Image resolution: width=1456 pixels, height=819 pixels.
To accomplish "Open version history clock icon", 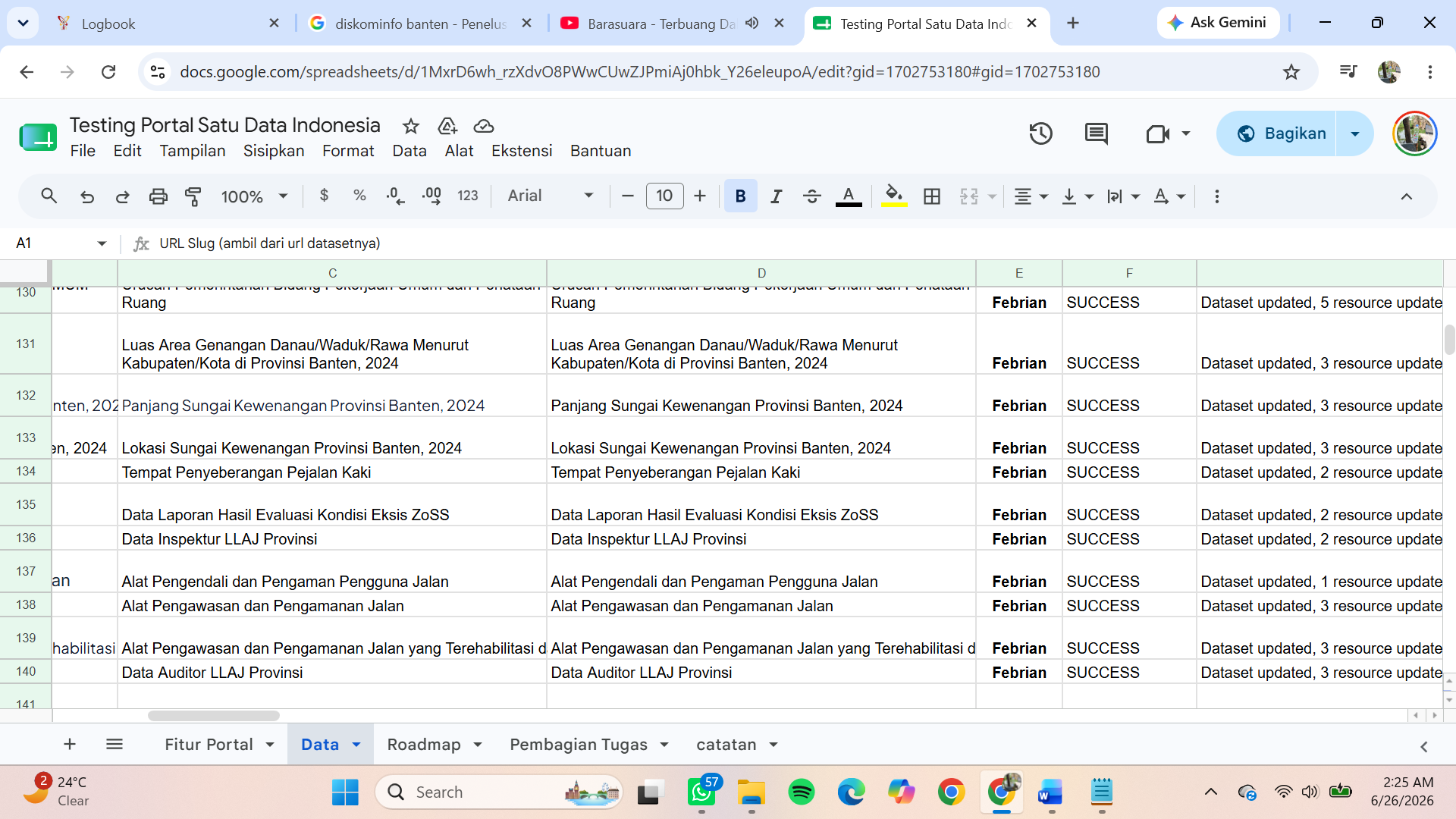I will (x=1040, y=133).
